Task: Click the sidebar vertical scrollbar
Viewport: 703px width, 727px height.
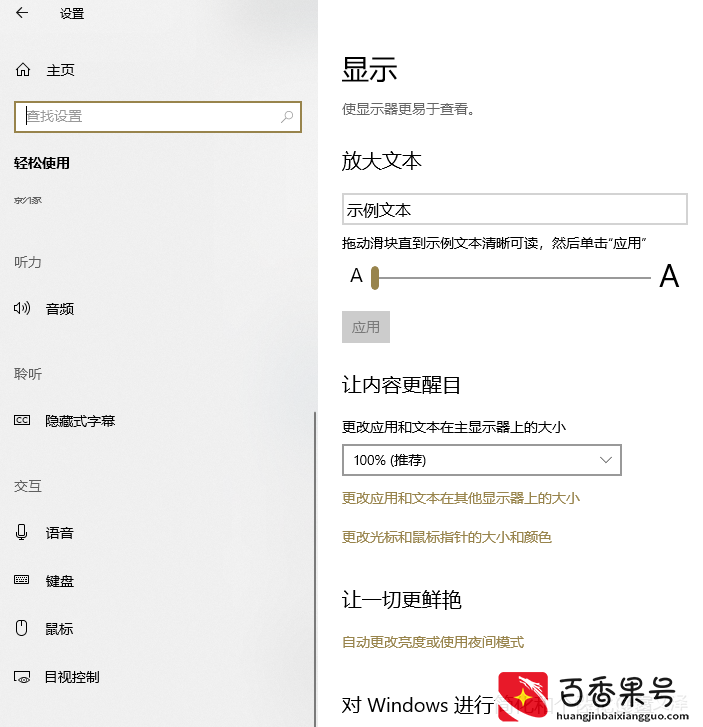Action: pos(315,569)
